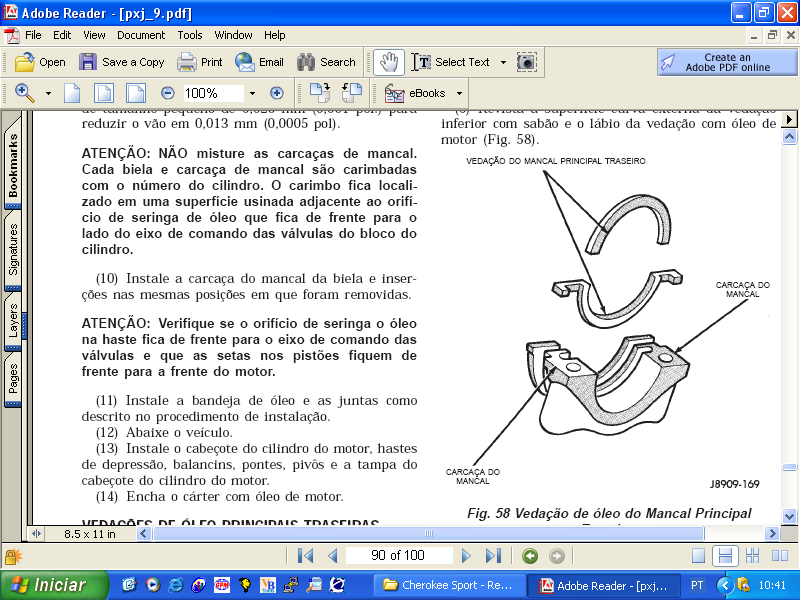Open the Document menu
This screenshot has width=800, height=600.
point(141,35)
